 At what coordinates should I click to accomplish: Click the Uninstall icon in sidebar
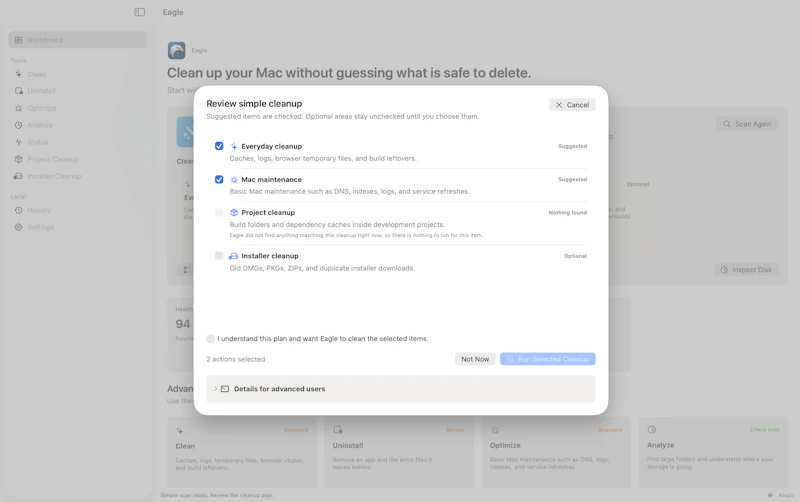tap(19, 91)
